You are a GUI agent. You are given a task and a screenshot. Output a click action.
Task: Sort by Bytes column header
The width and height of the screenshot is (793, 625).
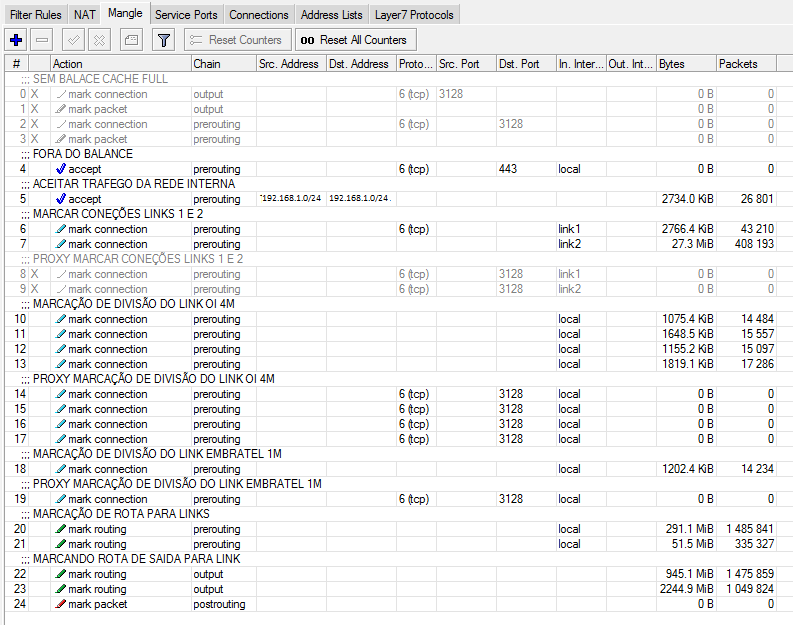[x=686, y=64]
